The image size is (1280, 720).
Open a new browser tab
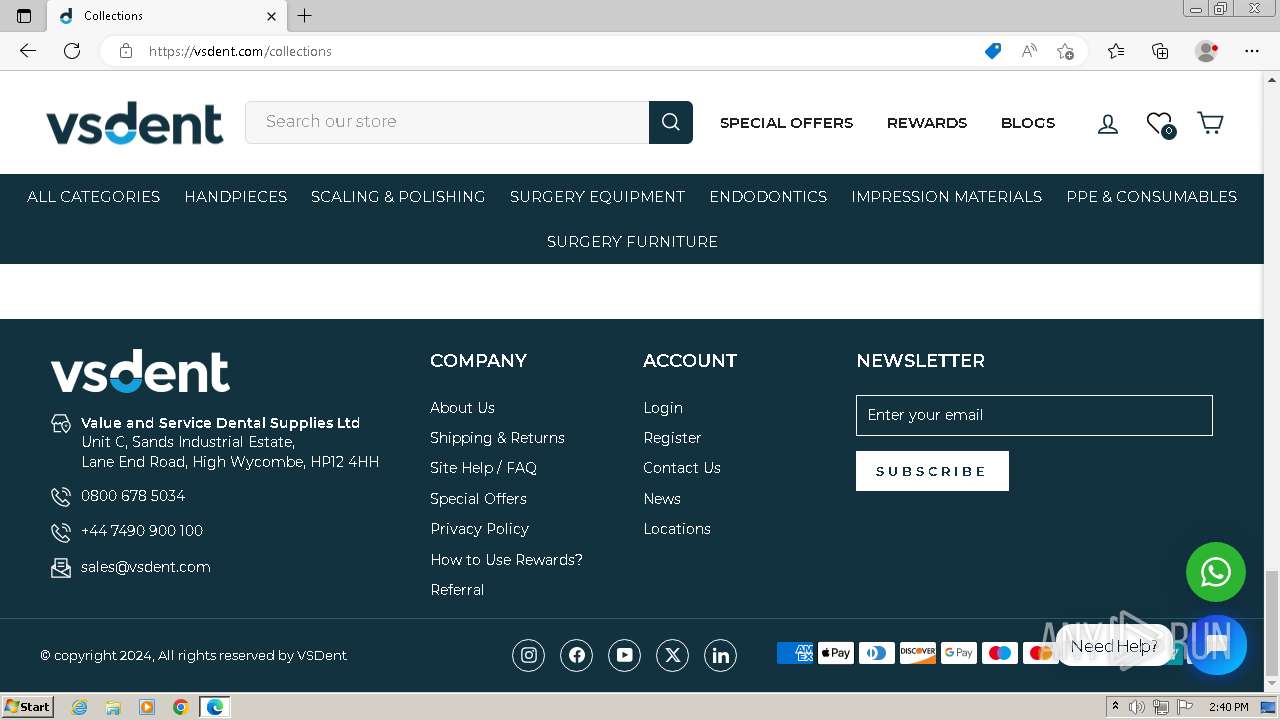305,15
